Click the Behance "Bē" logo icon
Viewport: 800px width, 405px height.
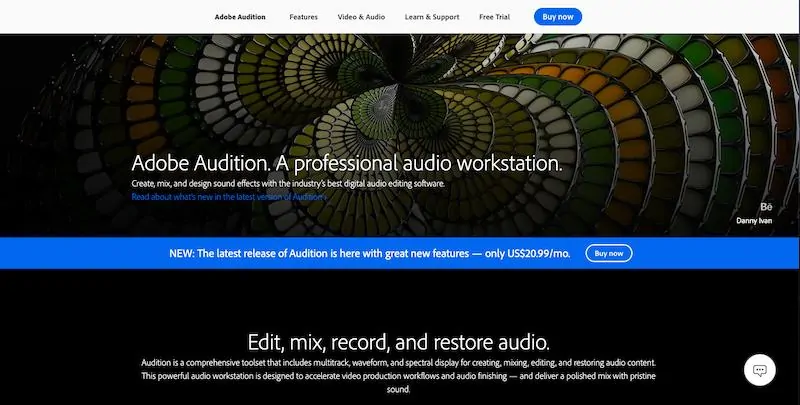click(x=767, y=204)
